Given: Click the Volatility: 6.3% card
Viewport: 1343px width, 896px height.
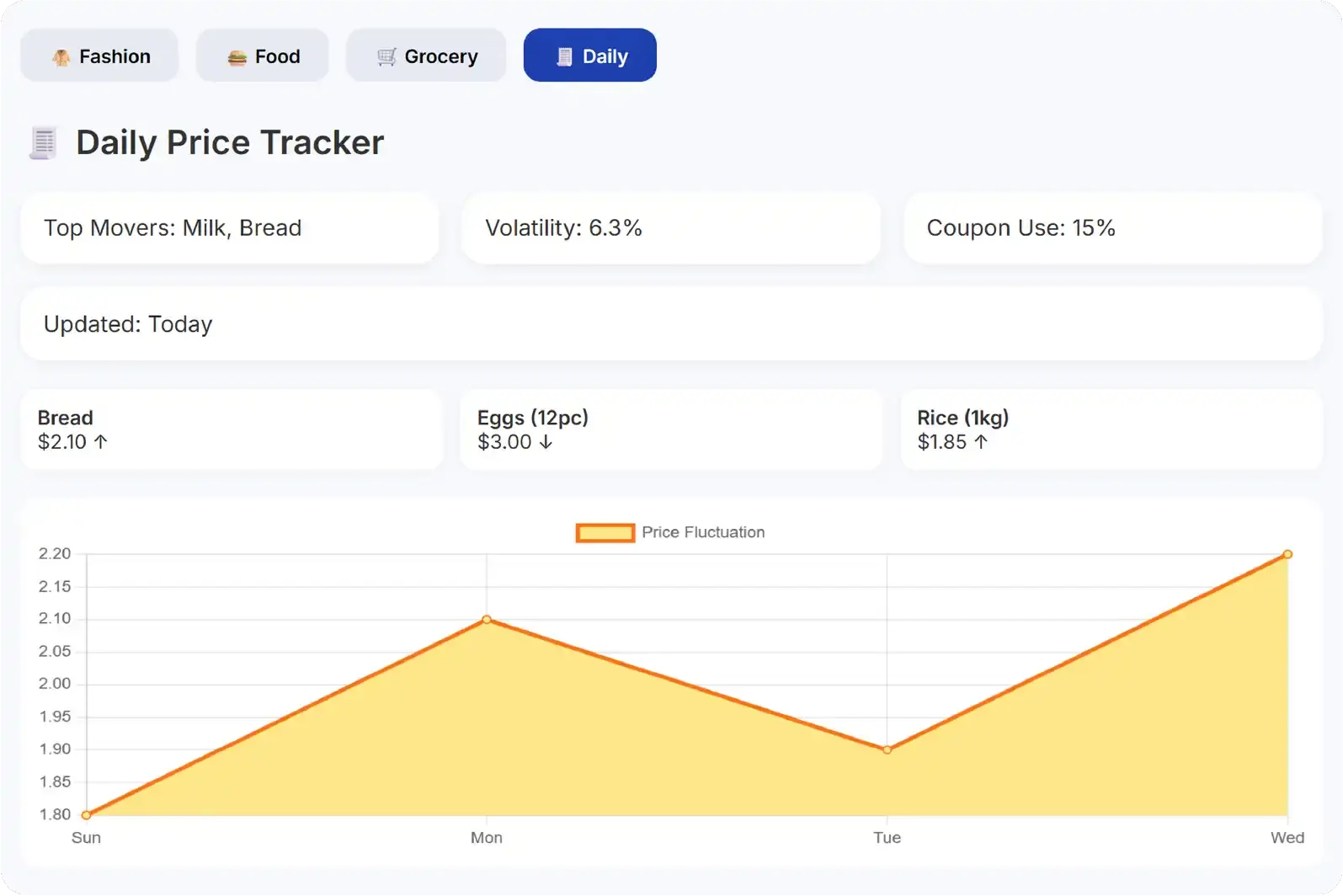Looking at the screenshot, I should click(671, 228).
